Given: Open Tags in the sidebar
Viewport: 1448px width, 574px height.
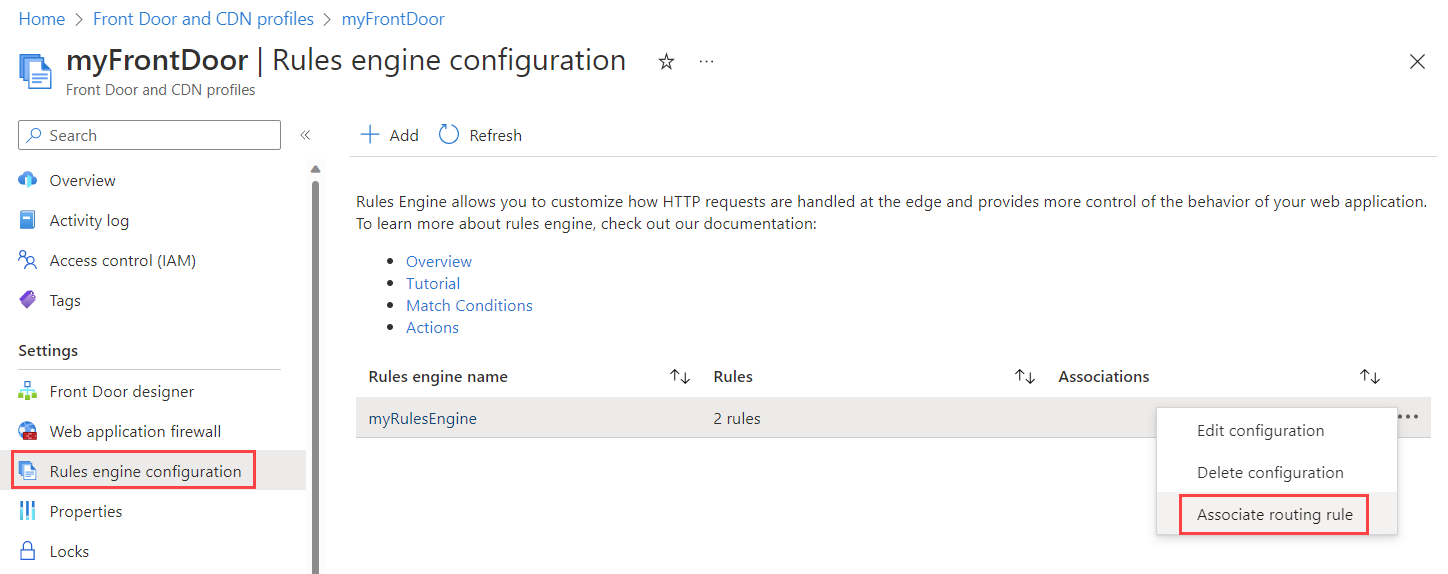Looking at the screenshot, I should tap(65, 300).
